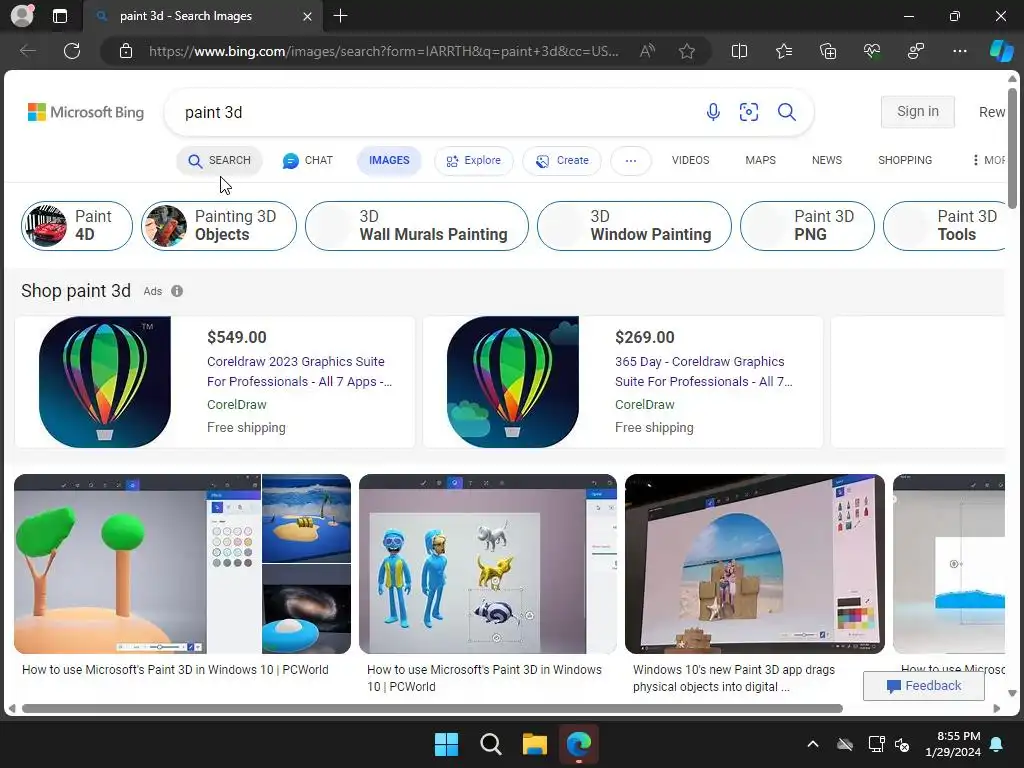Go back using browser back arrow

(27, 51)
